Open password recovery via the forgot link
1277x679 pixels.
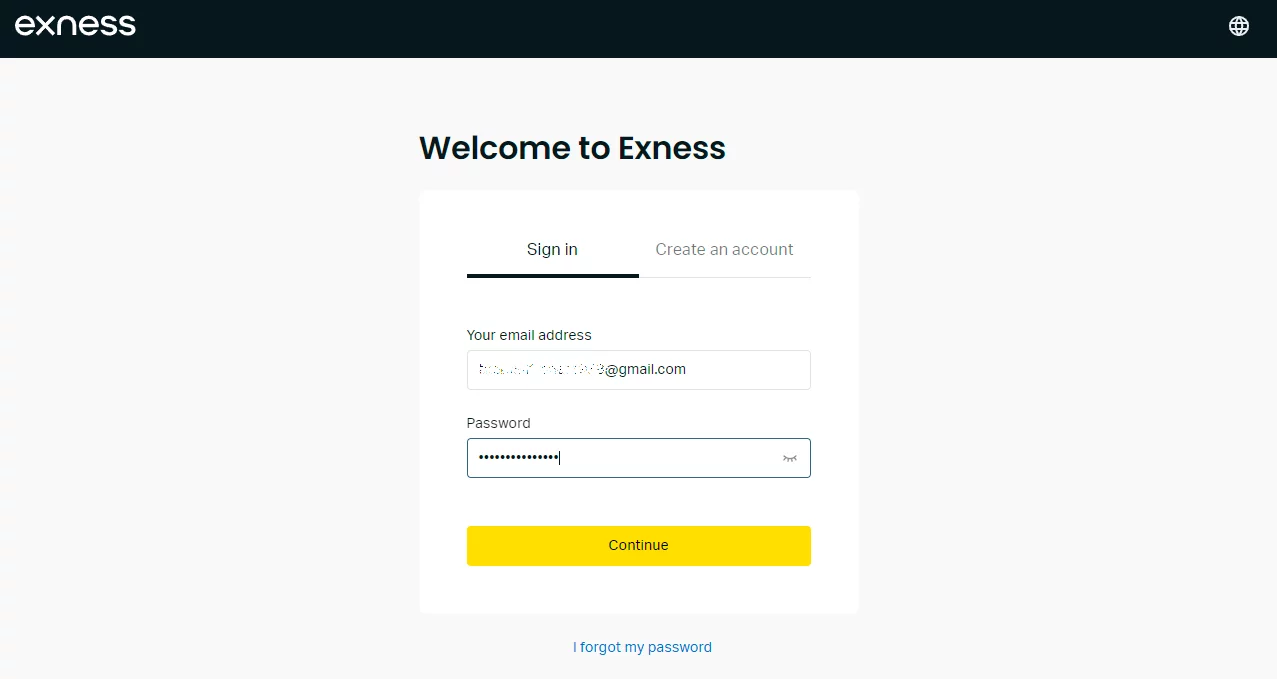(x=642, y=647)
